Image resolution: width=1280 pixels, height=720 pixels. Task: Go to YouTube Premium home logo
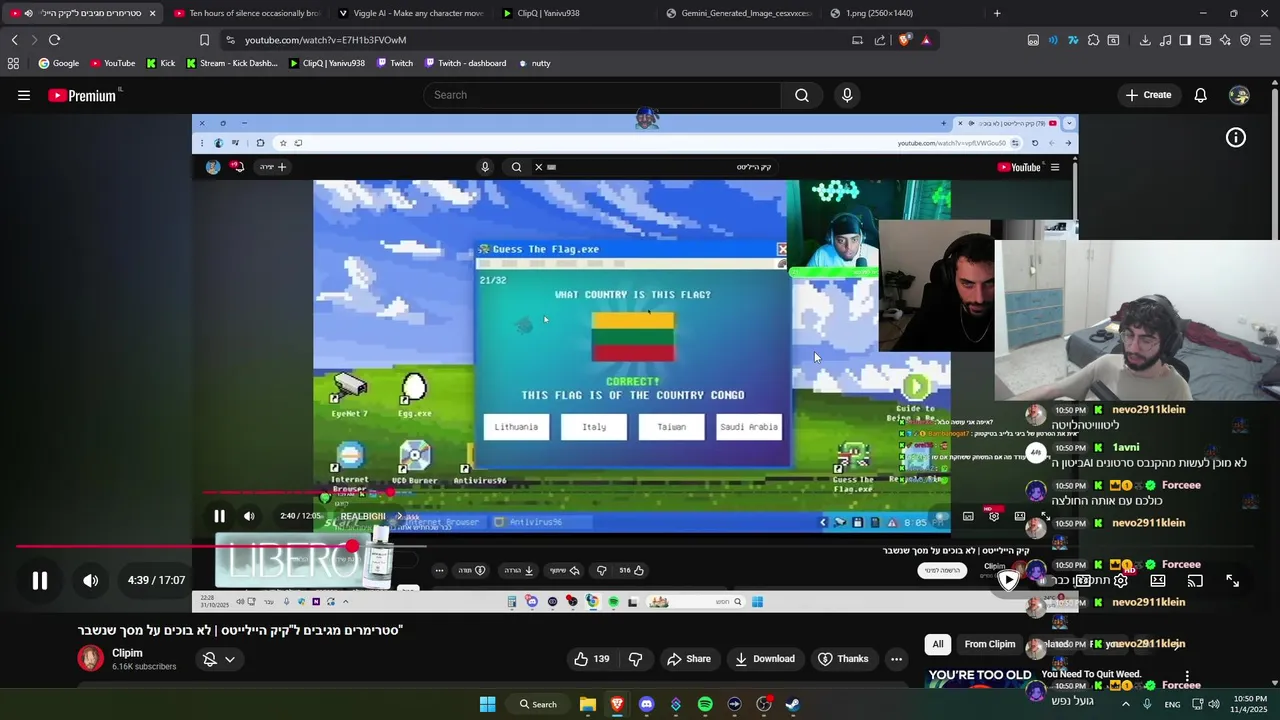click(x=83, y=95)
